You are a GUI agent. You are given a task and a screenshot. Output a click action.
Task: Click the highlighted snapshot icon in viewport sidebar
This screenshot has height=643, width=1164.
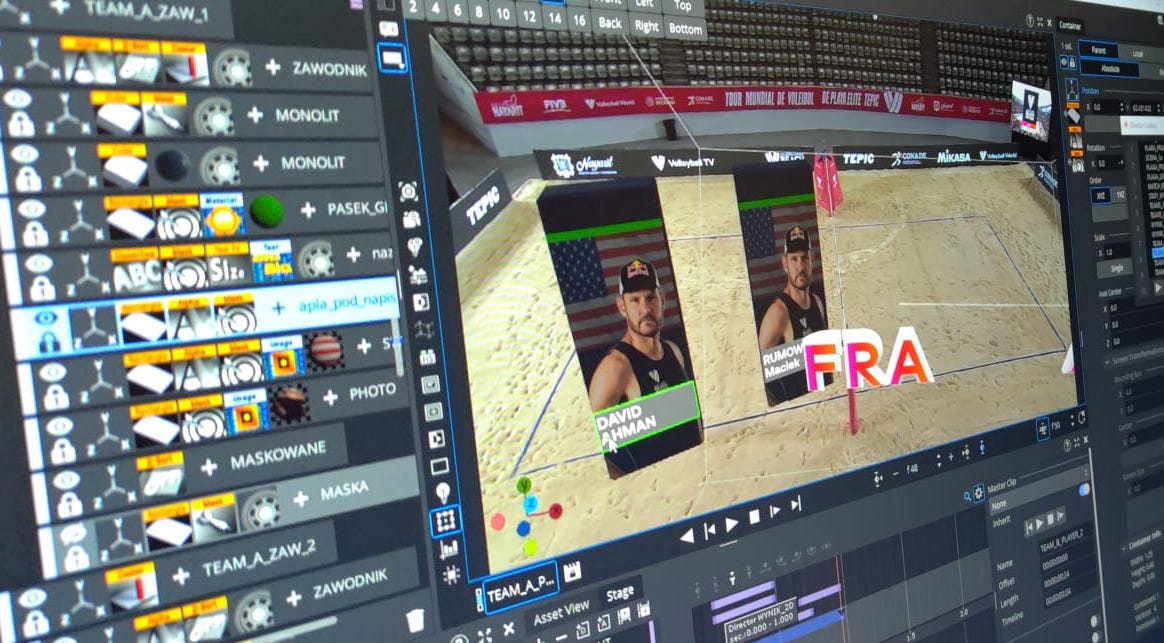click(391, 58)
